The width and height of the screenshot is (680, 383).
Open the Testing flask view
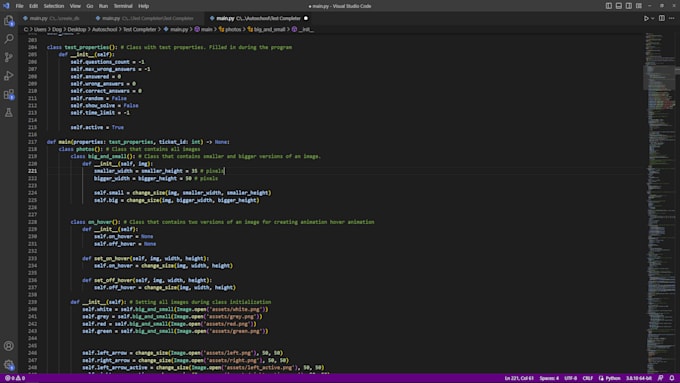pyautogui.click(x=9, y=113)
